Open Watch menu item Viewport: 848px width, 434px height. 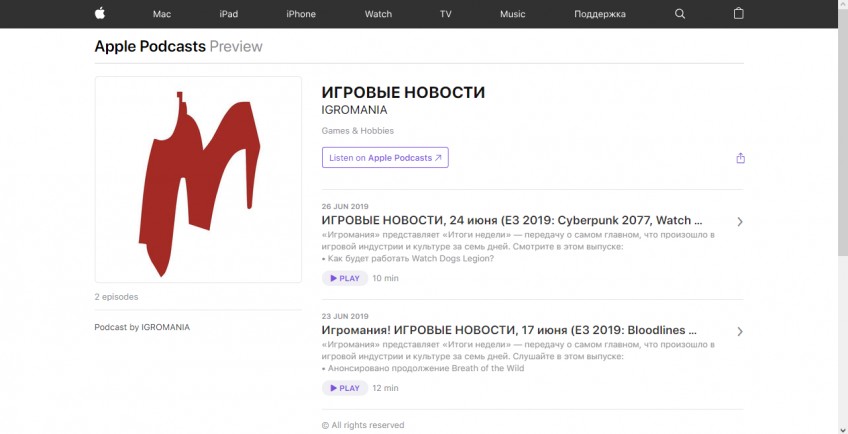point(378,14)
